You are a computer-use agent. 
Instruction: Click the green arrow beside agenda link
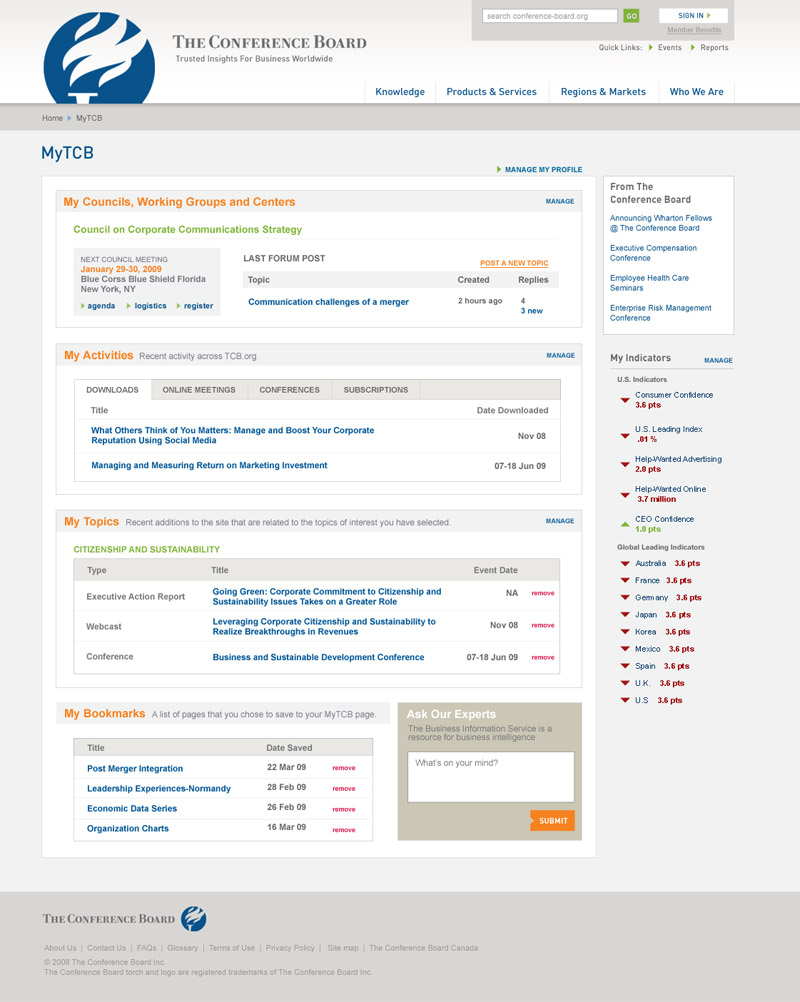(x=83, y=306)
